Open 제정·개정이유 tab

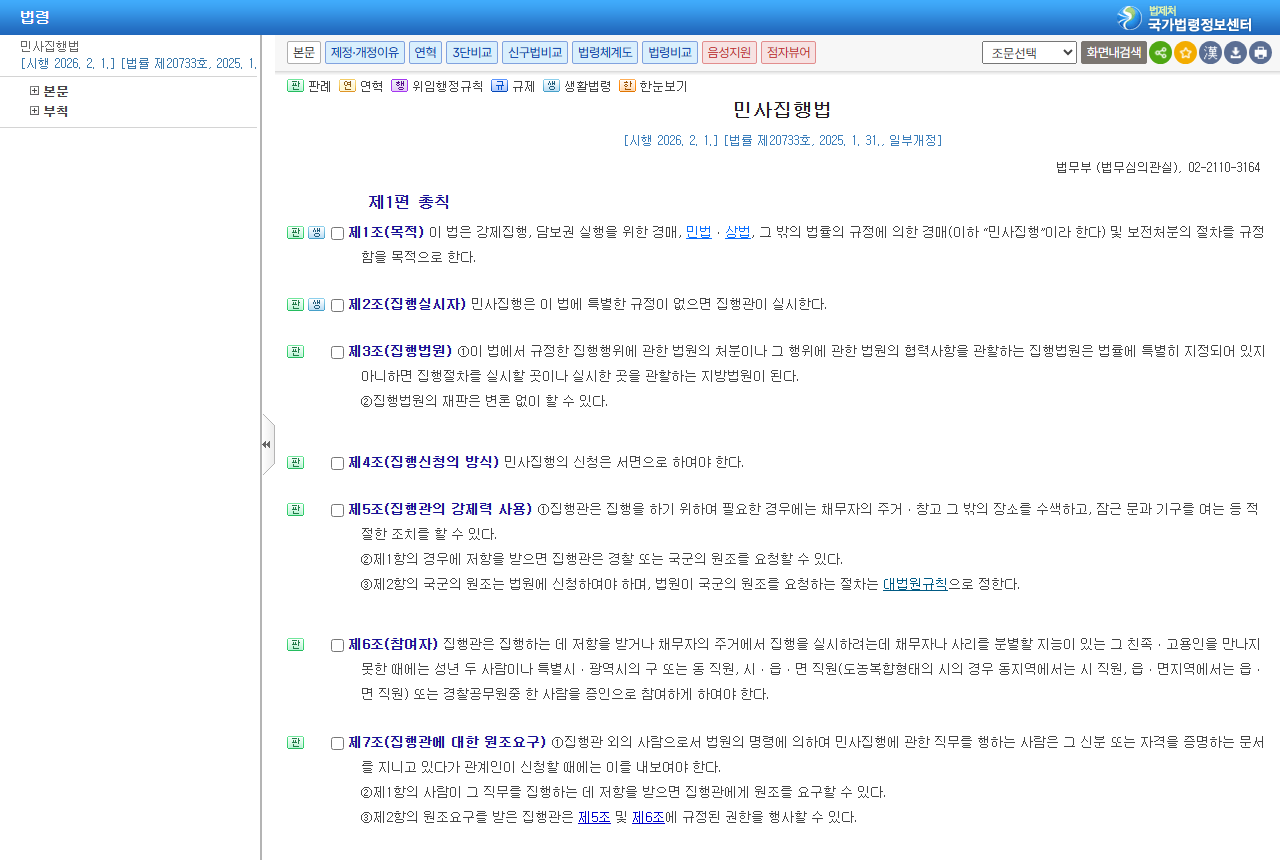[x=365, y=52]
